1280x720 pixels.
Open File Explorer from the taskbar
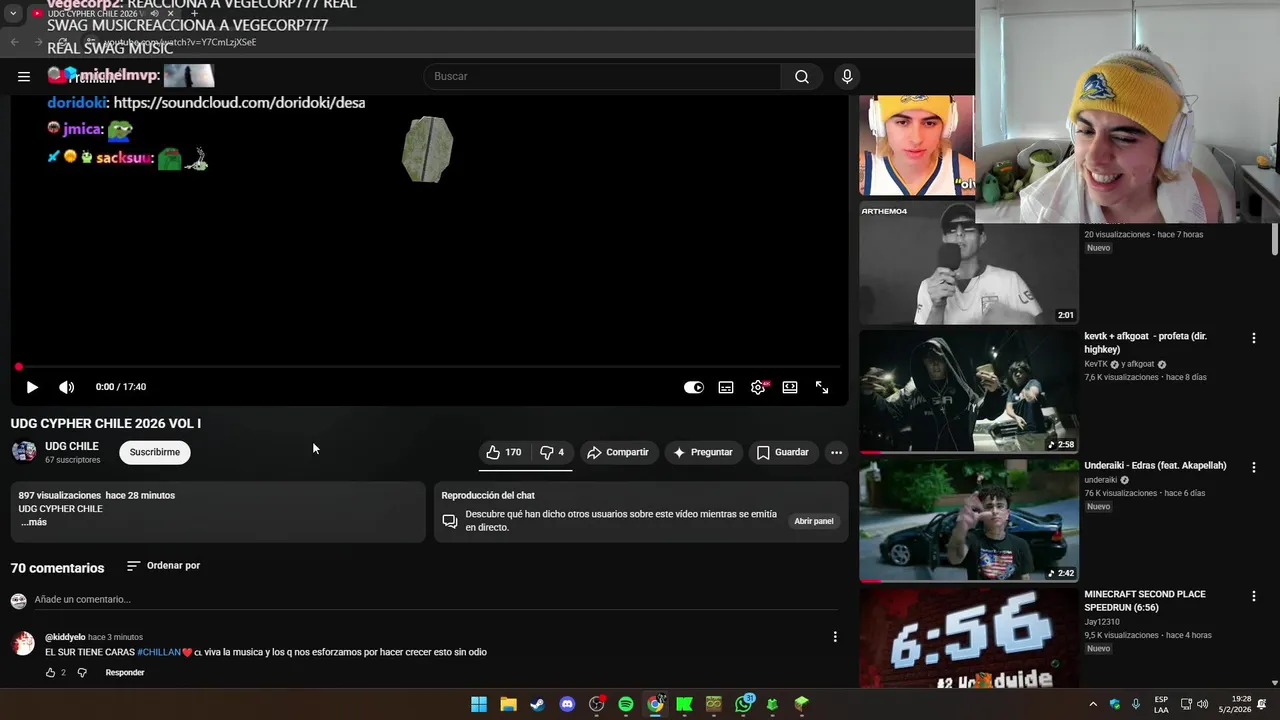[508, 704]
